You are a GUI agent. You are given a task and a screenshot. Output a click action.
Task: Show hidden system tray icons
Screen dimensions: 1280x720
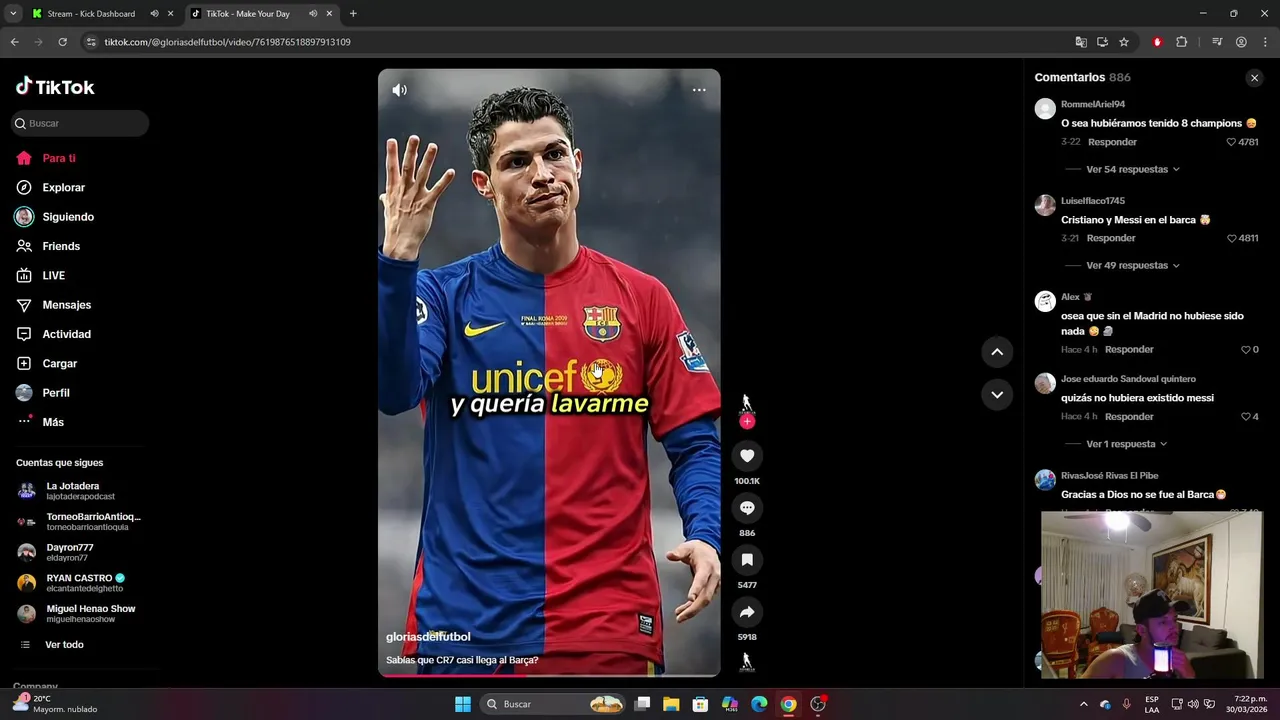[x=1083, y=704]
